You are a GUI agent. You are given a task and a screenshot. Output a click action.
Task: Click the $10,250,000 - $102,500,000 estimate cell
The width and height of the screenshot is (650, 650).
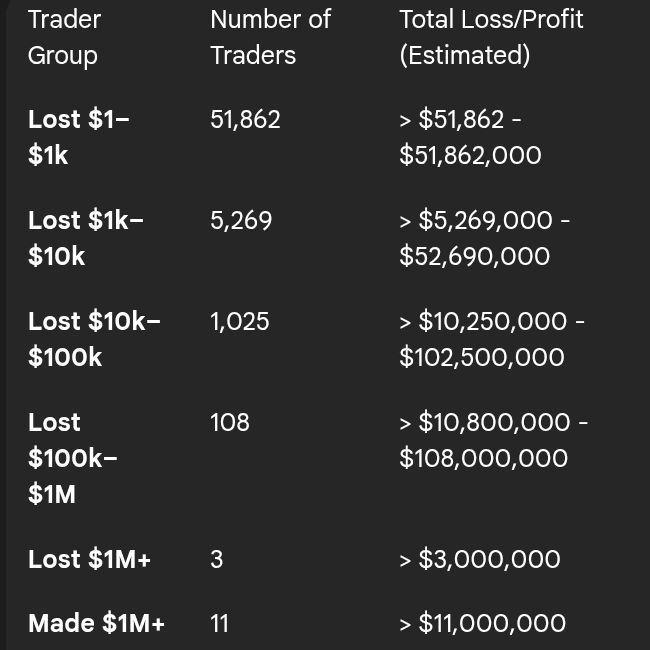492,339
